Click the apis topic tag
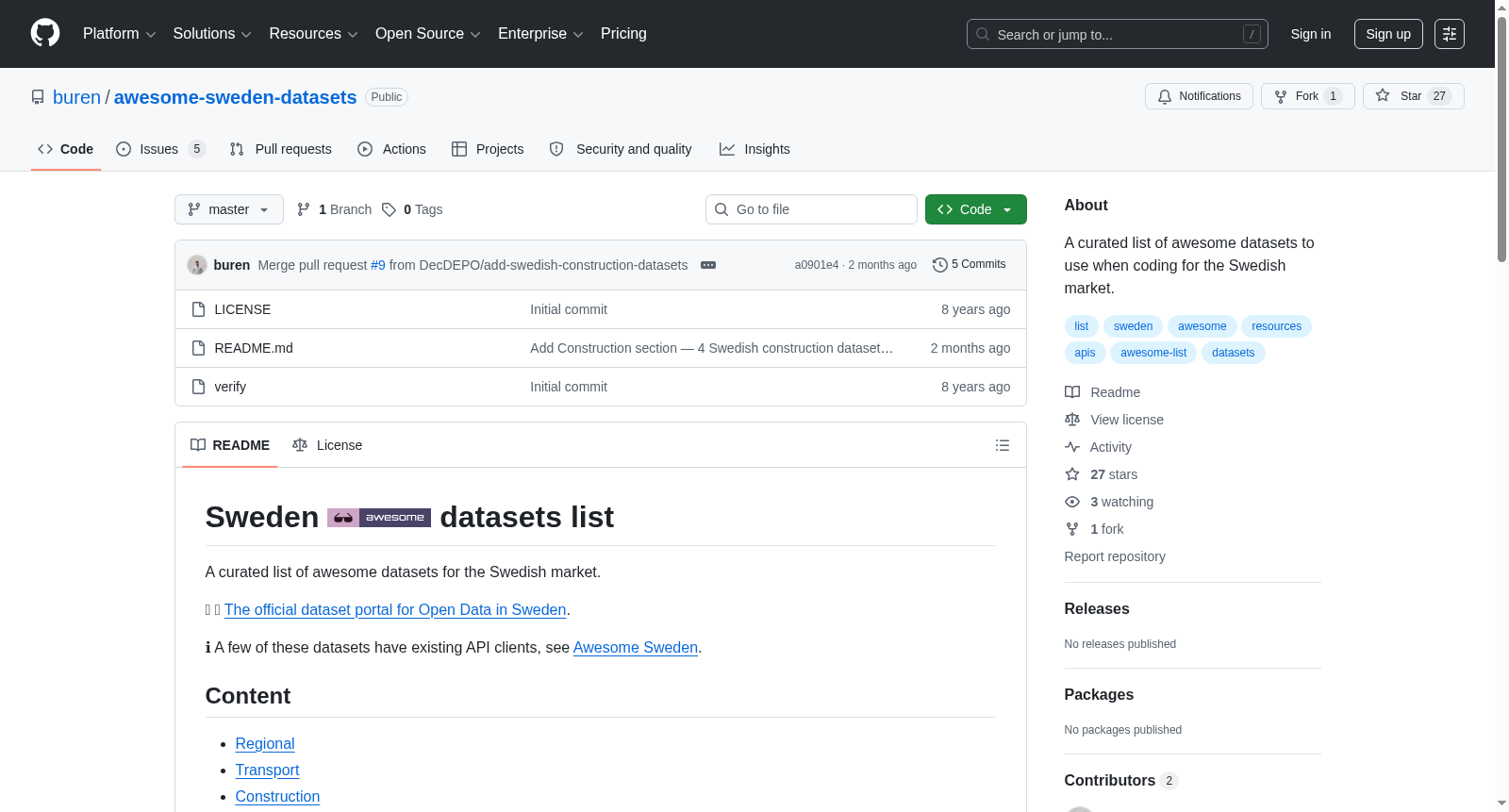Screen dimensions: 1509x812 click(1085, 353)
